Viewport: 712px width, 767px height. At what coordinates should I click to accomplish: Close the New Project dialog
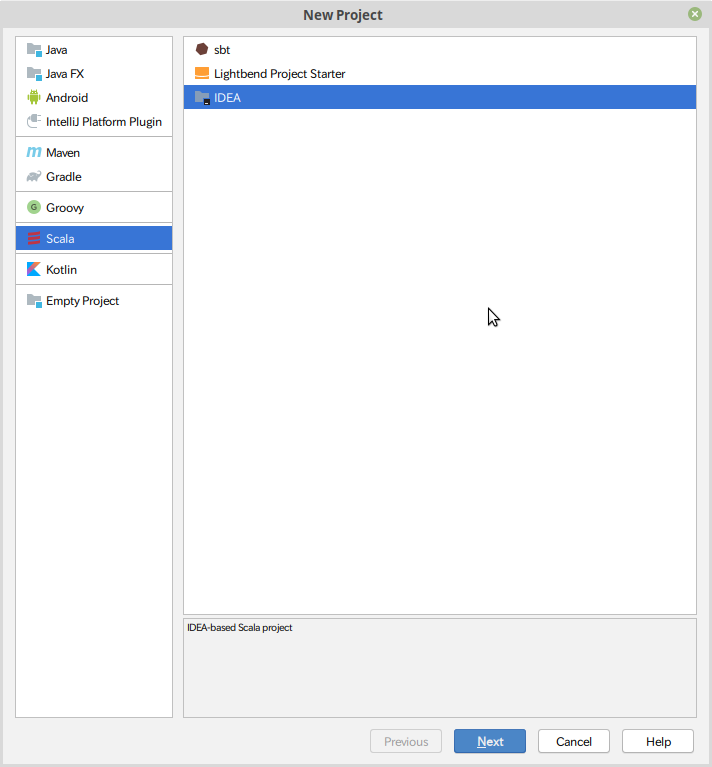tap(694, 14)
